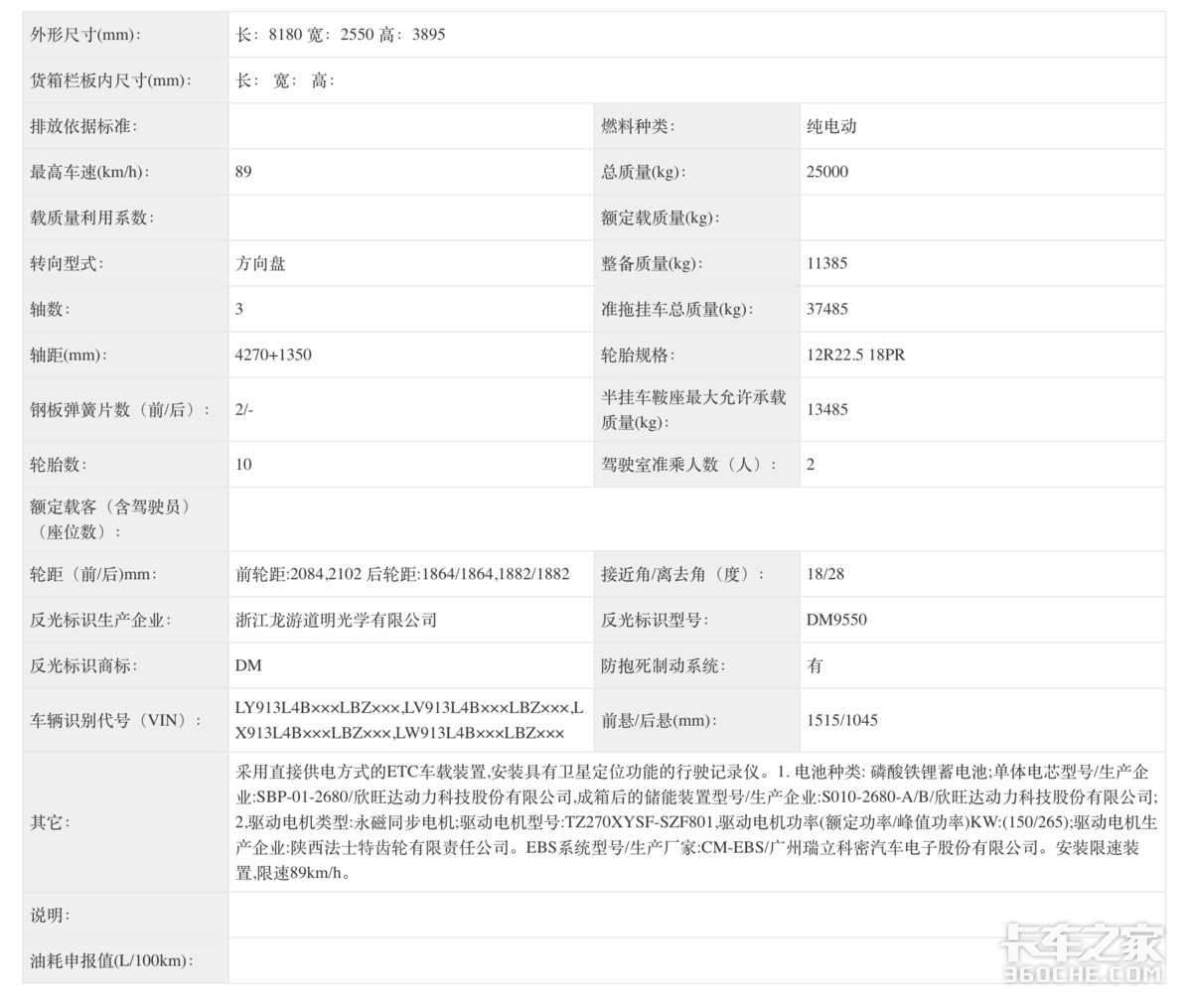Click the 油耗申报值 row label
This screenshot has width=1192, height=1008.
(x=111, y=960)
